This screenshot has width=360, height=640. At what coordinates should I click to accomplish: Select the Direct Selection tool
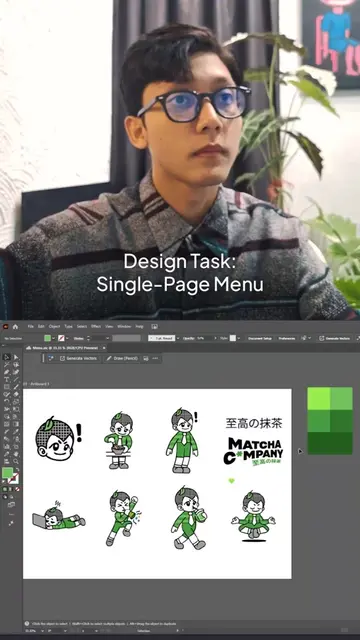click(x=16, y=357)
